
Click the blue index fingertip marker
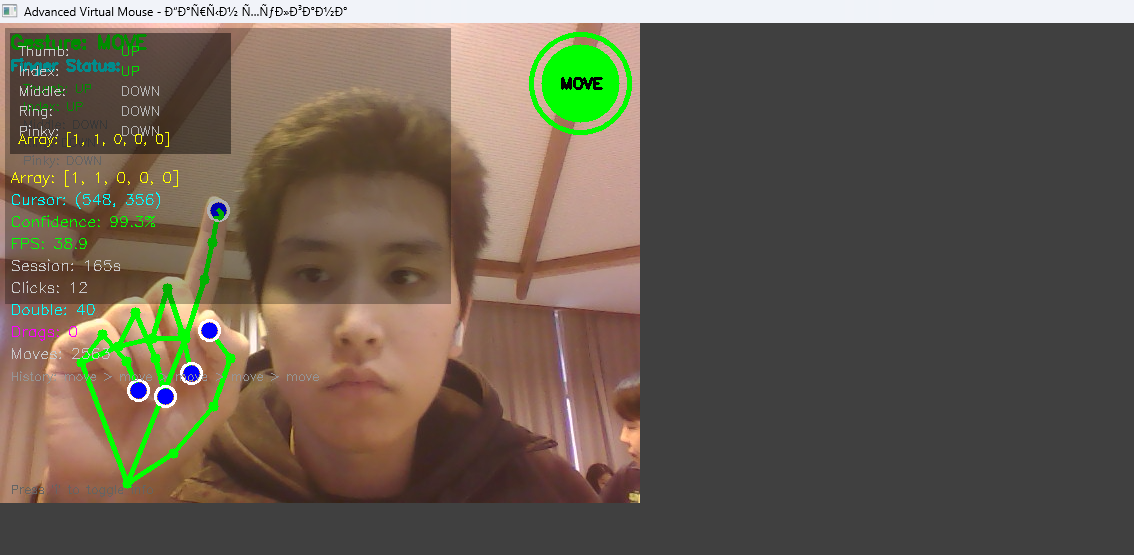pos(219,210)
